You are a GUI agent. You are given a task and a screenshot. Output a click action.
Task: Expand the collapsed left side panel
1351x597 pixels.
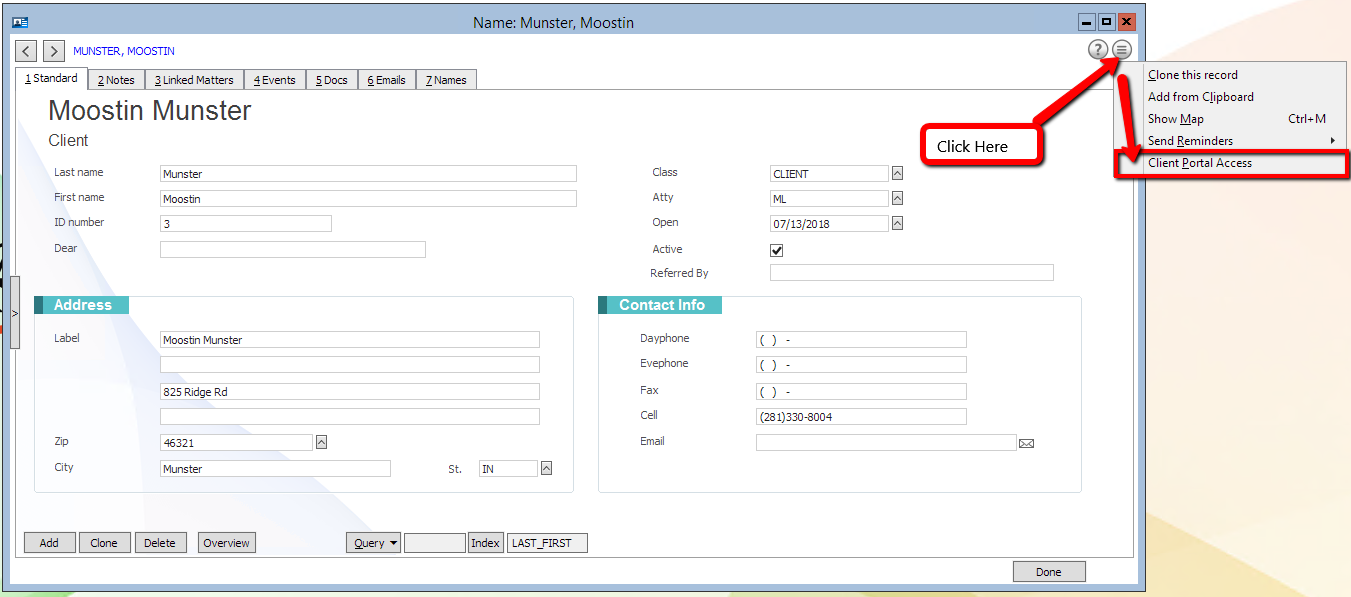tap(15, 312)
